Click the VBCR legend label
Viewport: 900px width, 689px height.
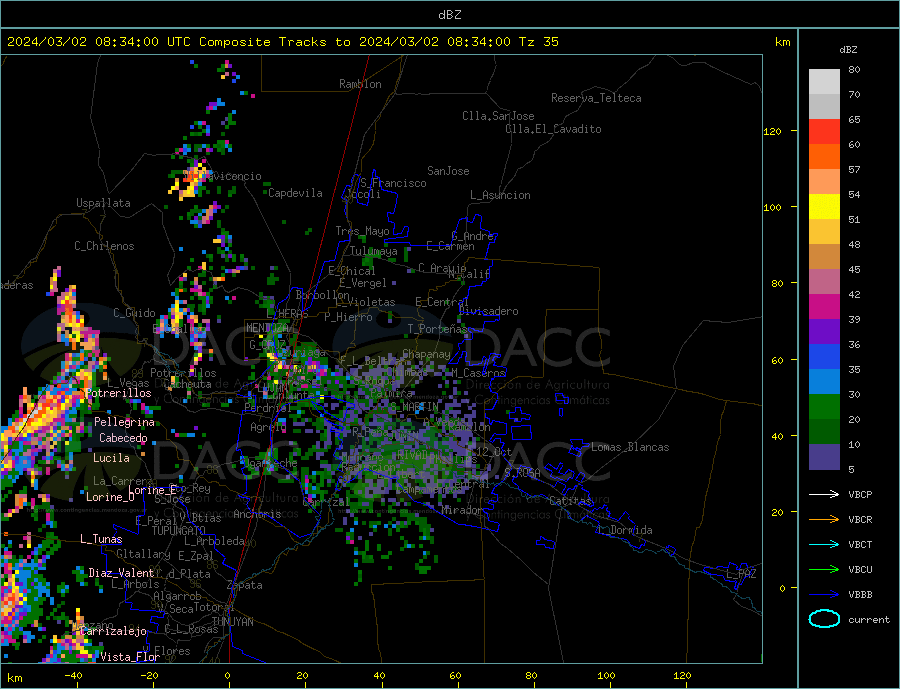point(860,519)
